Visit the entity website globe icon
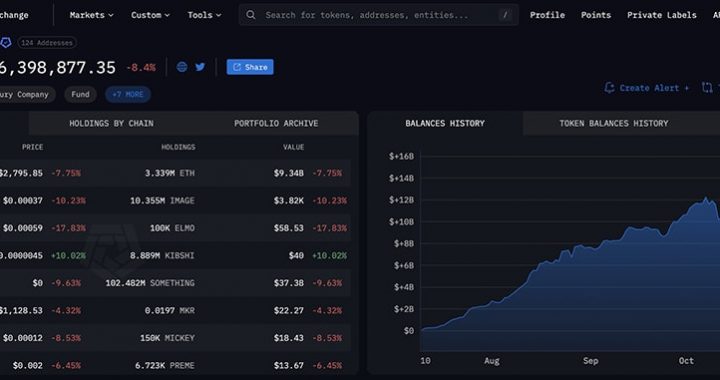Image resolution: width=720 pixels, height=380 pixels. pyautogui.click(x=182, y=67)
